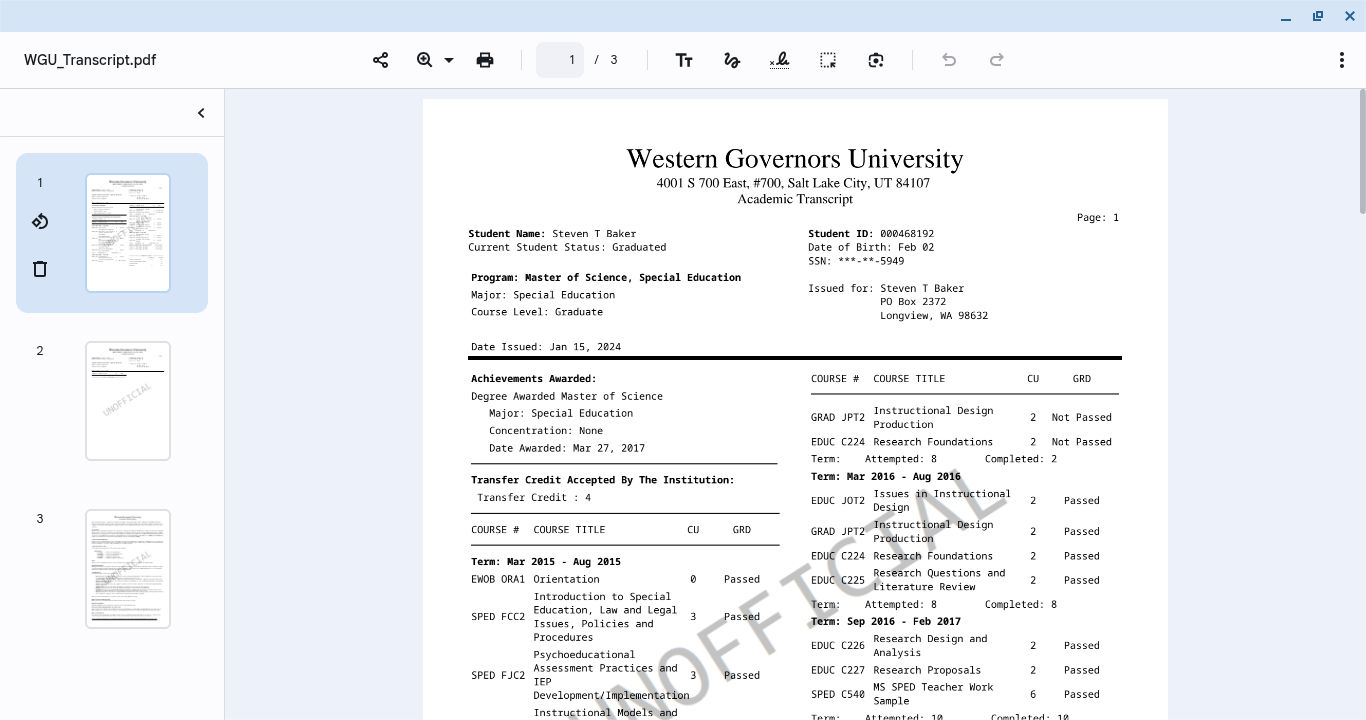The image size is (1366, 720).
Task: Open the signature tool
Action: click(780, 60)
